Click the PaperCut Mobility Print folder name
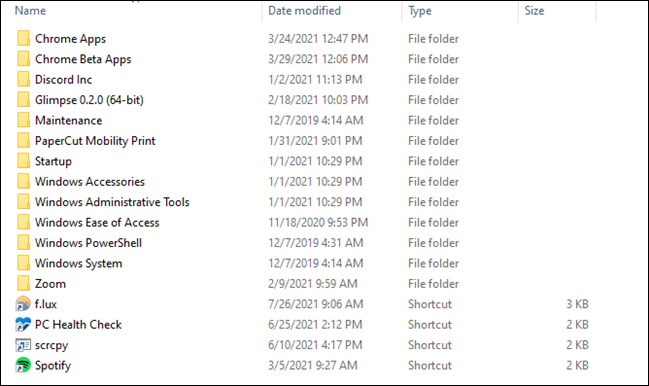This screenshot has height=386, width=649. point(95,141)
